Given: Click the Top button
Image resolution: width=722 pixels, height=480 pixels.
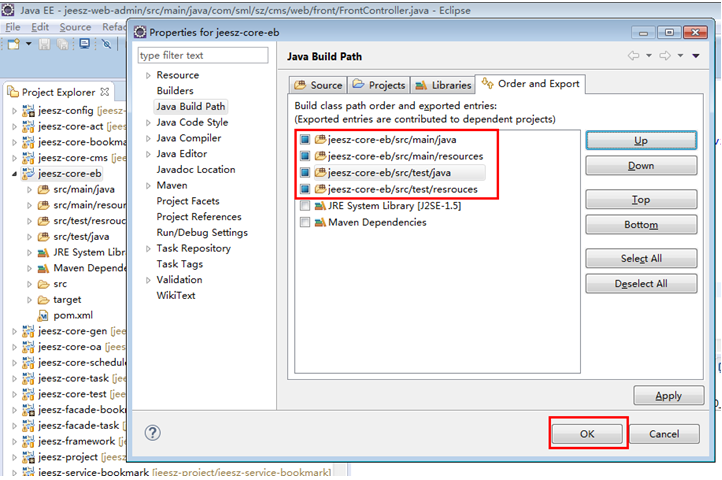Looking at the screenshot, I should coord(641,199).
